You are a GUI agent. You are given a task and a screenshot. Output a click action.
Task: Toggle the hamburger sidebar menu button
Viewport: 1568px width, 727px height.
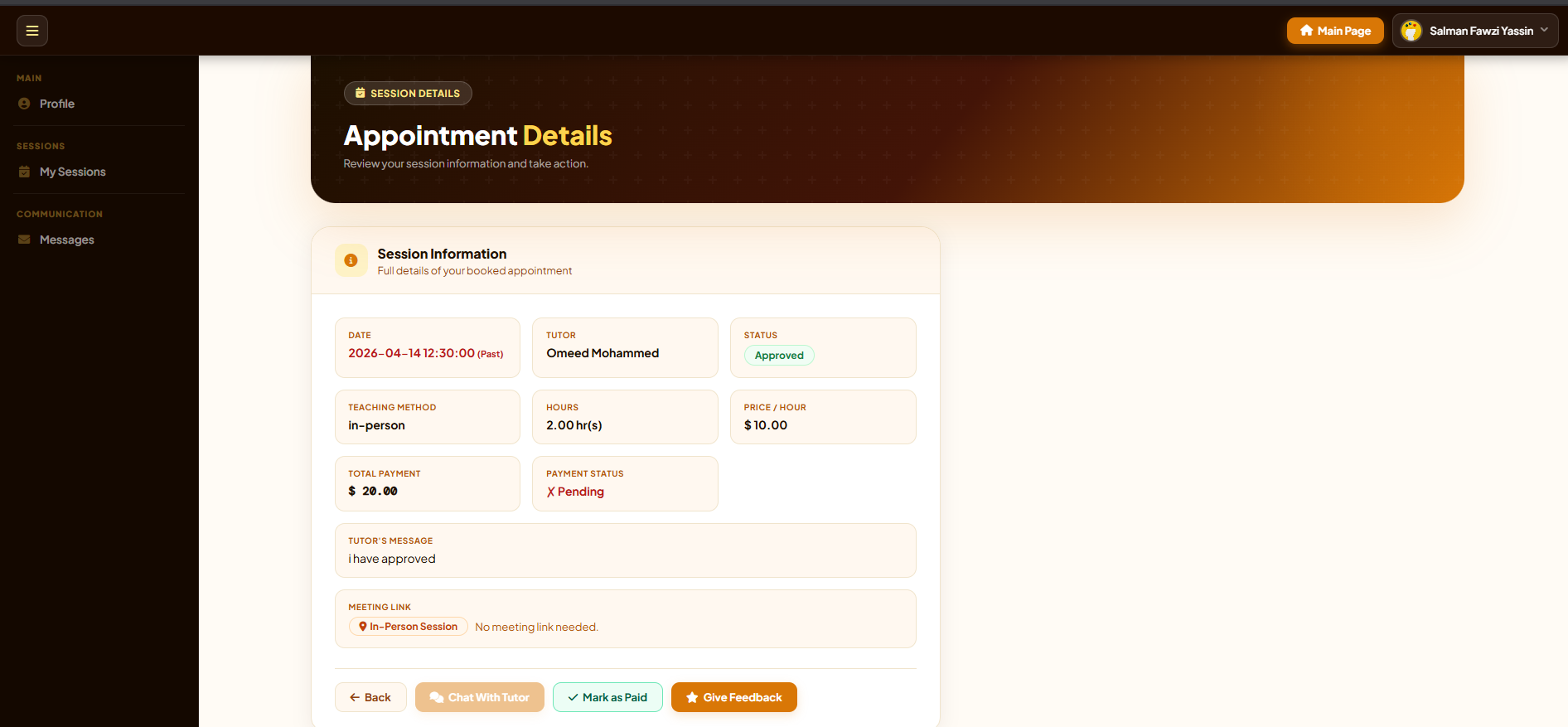pos(32,31)
